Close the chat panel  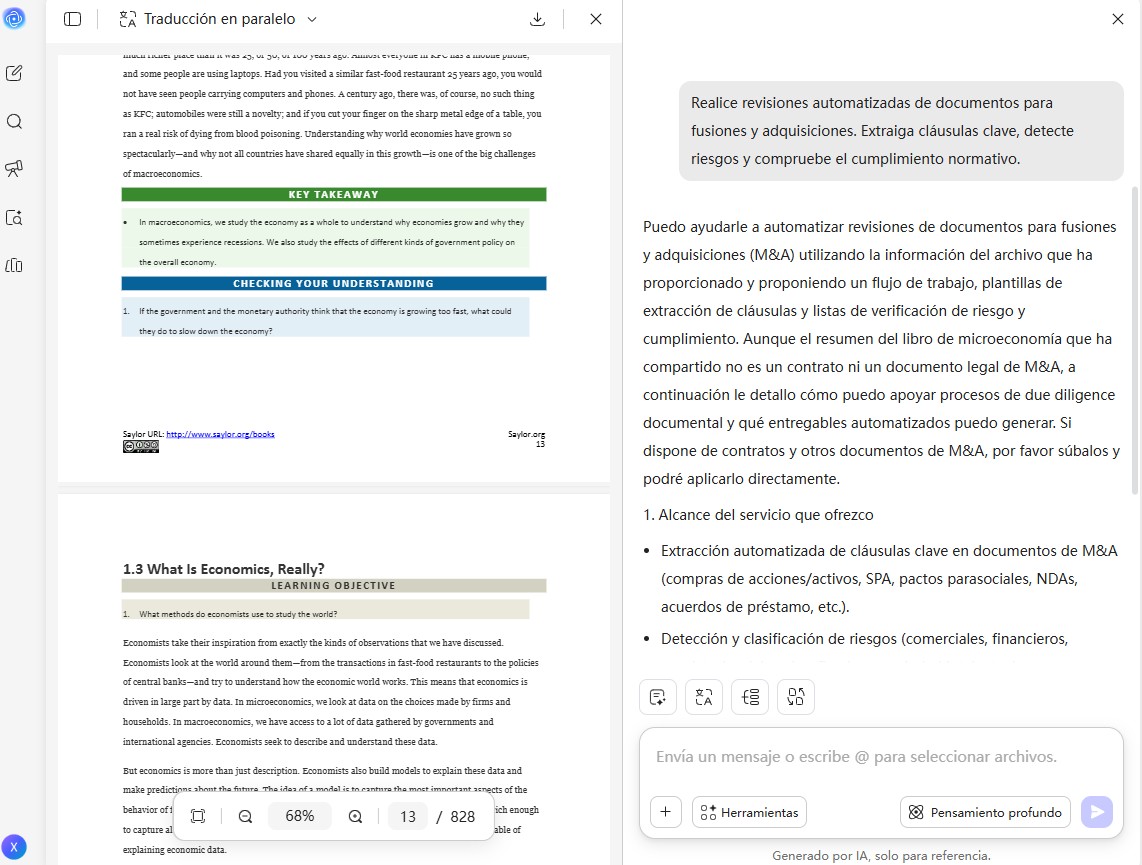(1118, 19)
